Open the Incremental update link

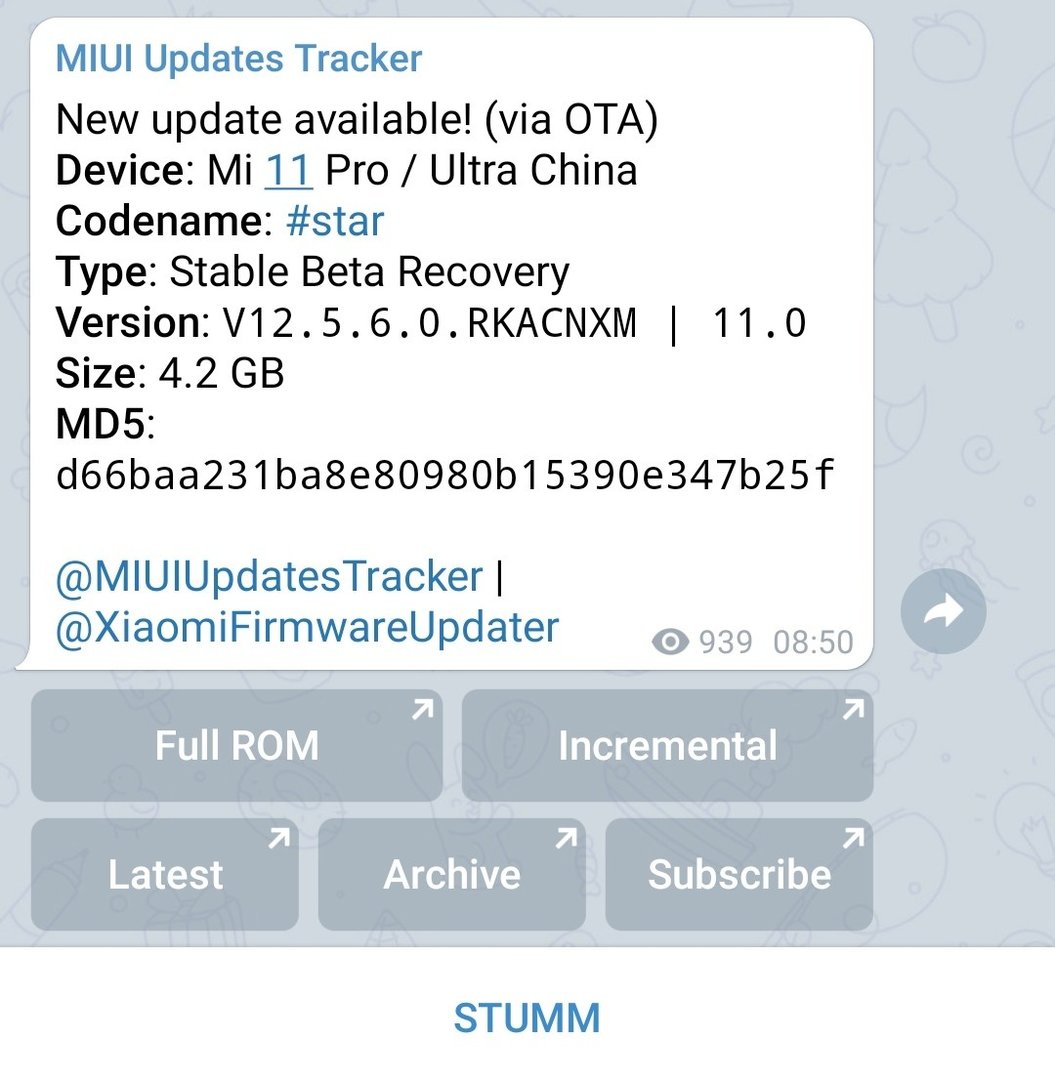(x=667, y=745)
